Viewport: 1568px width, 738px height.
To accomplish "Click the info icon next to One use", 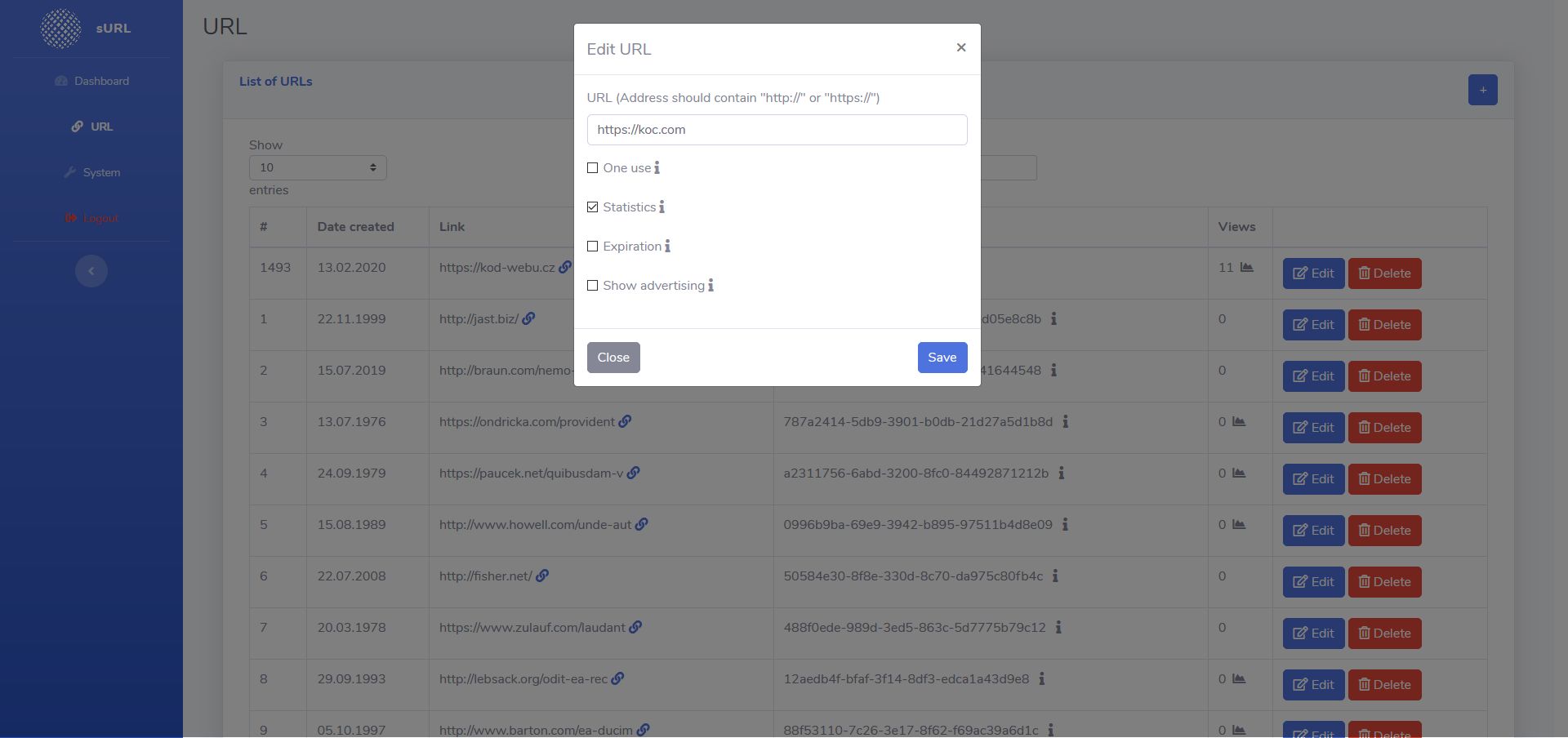I will (x=657, y=168).
